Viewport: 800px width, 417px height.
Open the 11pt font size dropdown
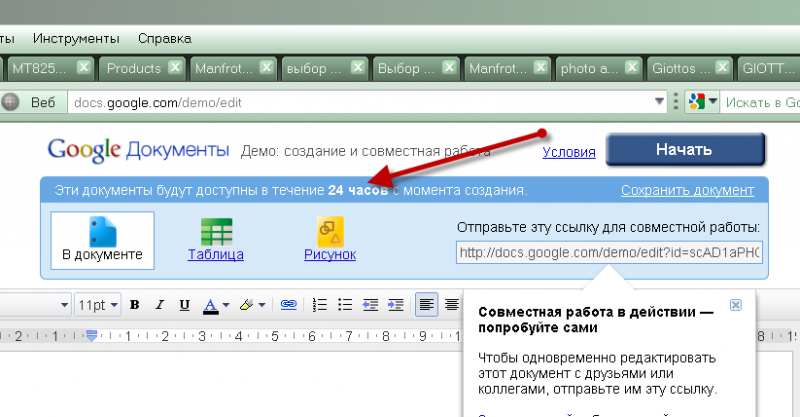pos(98,305)
